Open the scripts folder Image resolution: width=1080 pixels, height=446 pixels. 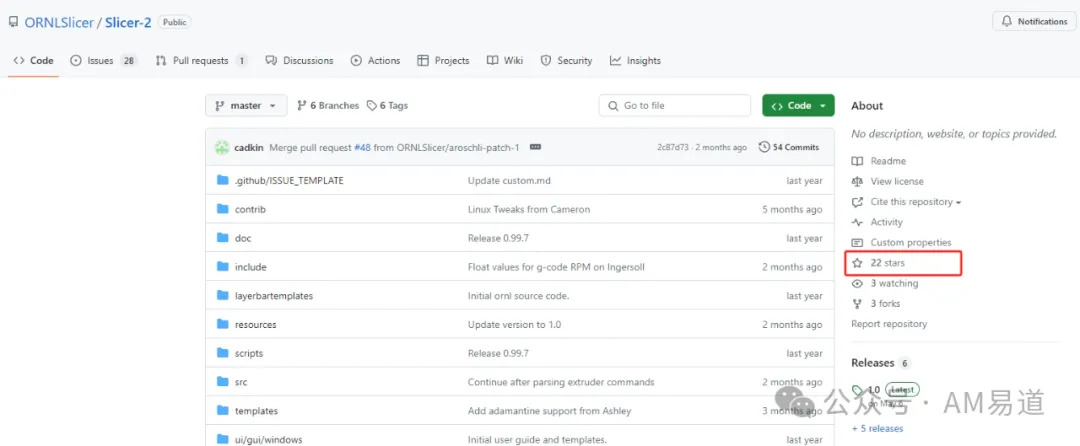click(249, 353)
